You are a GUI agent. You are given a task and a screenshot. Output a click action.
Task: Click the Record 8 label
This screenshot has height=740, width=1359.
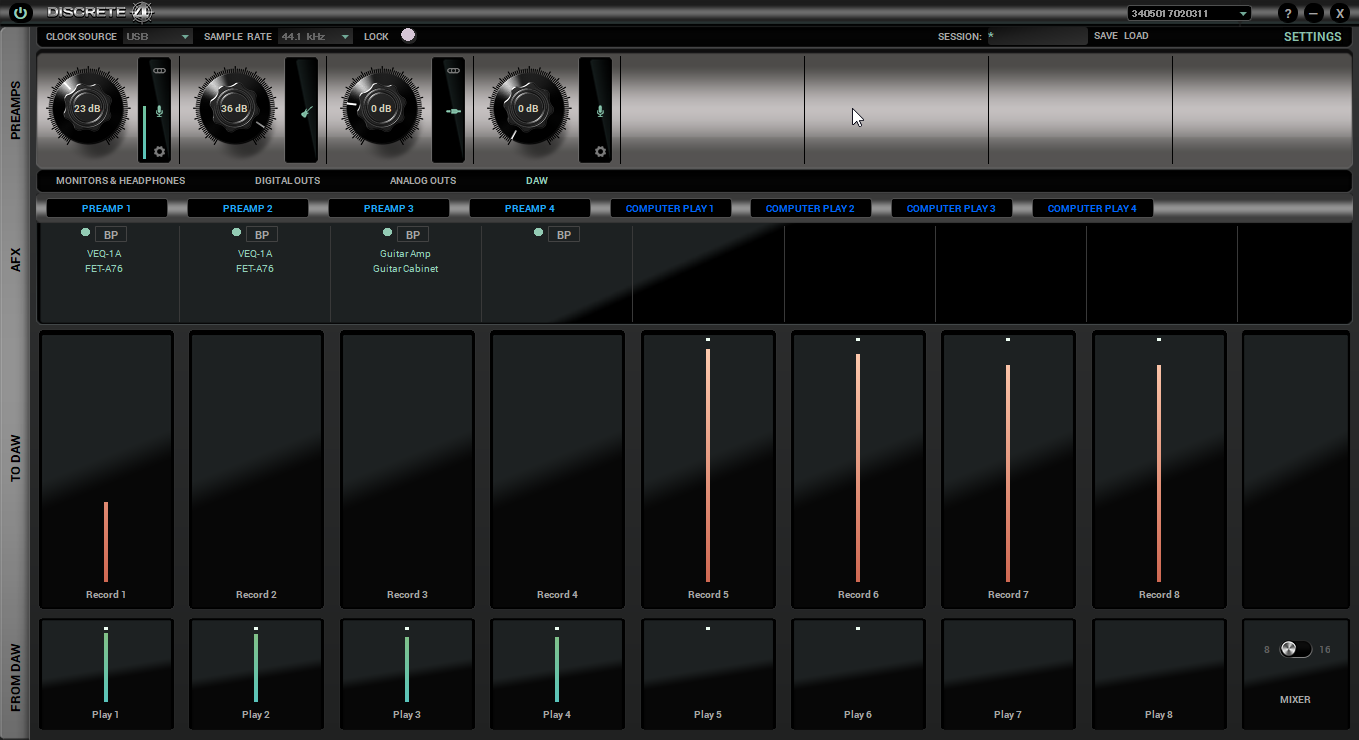(x=1159, y=595)
